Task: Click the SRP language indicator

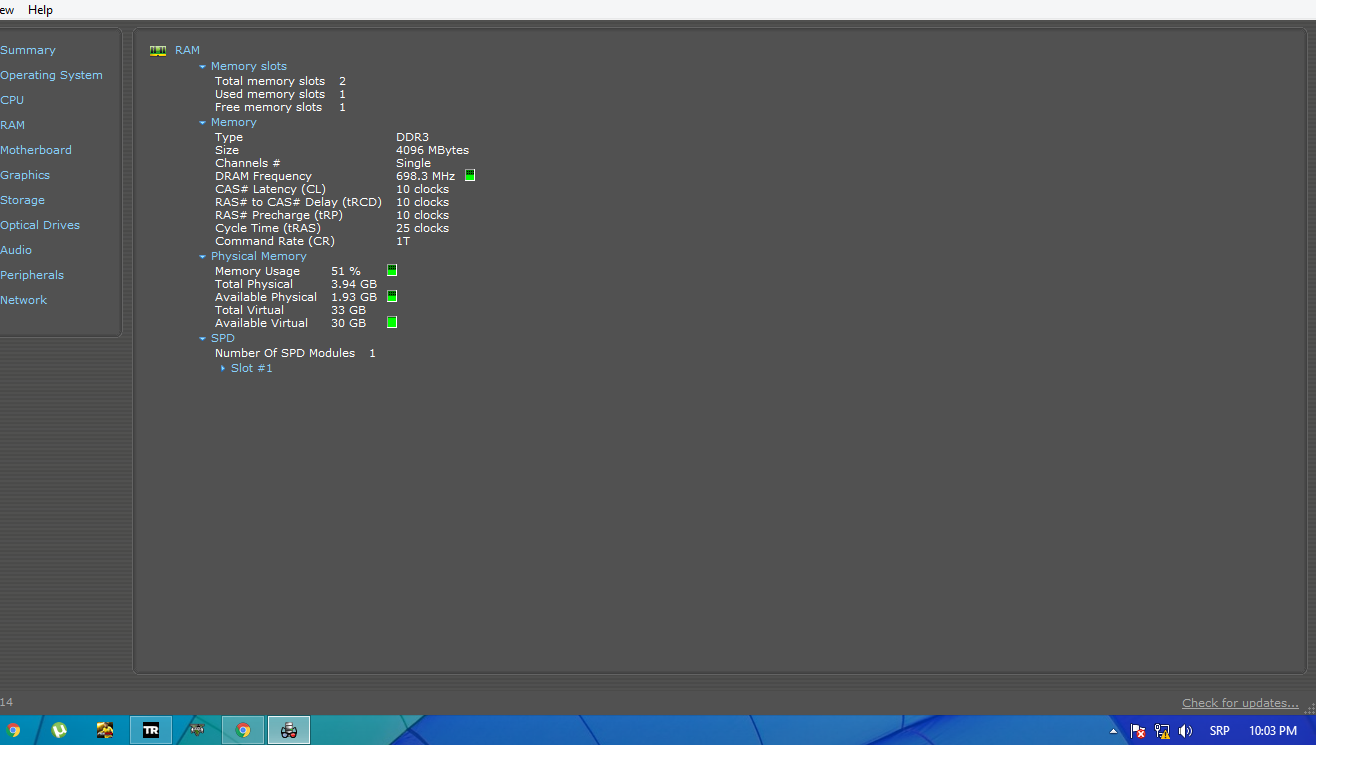Action: coord(1219,731)
